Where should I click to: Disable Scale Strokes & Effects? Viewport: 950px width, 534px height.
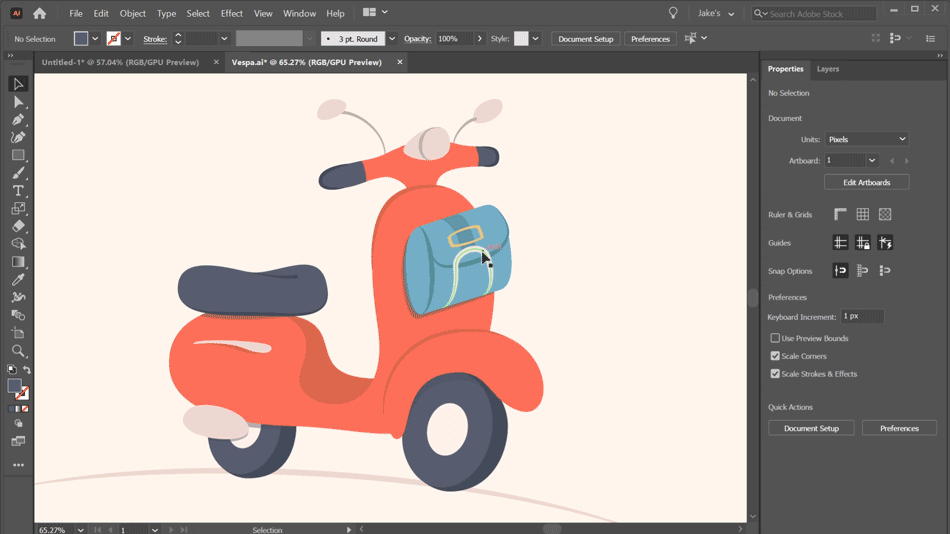(775, 373)
